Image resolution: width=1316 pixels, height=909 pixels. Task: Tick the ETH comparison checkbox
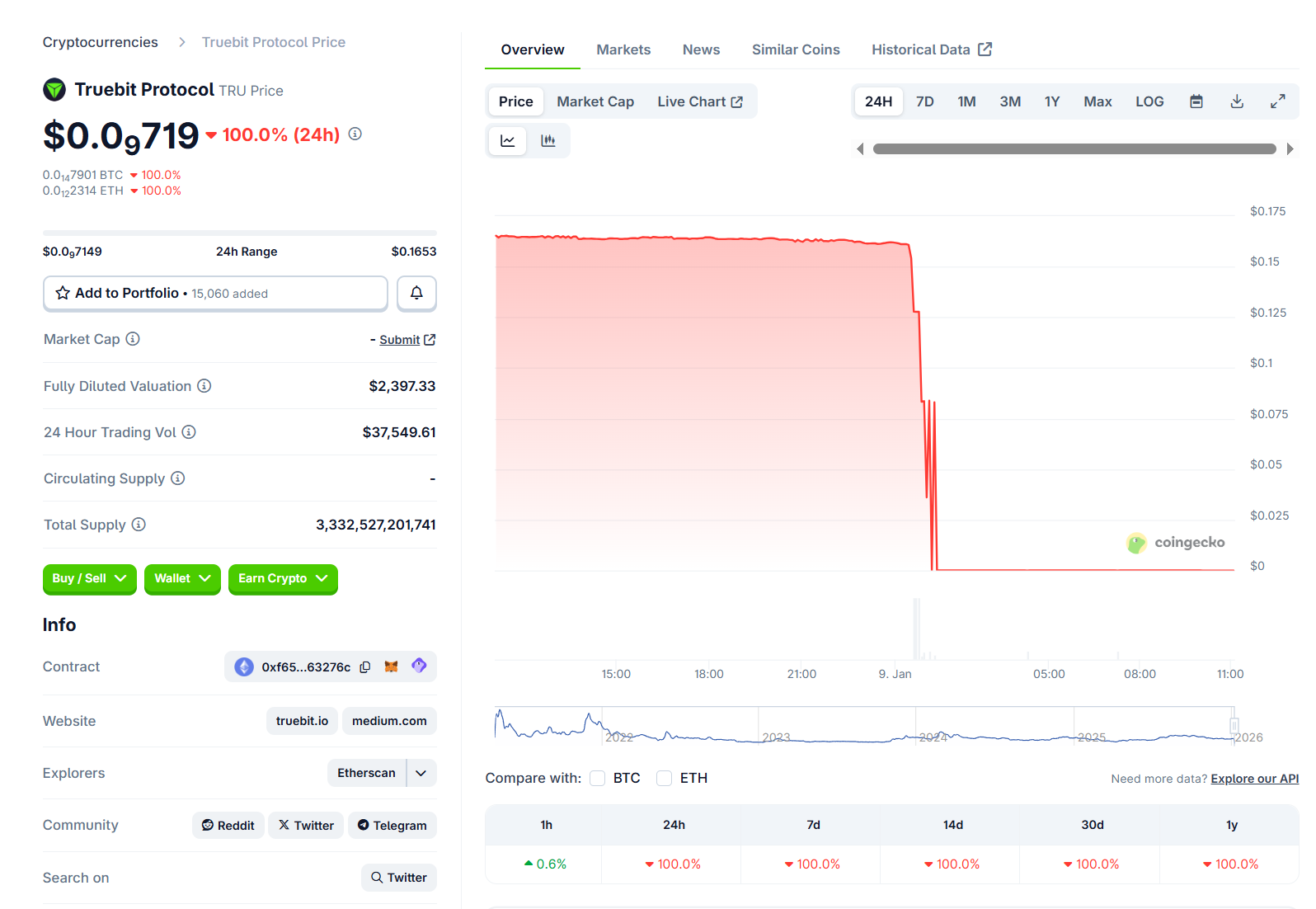[x=664, y=778]
